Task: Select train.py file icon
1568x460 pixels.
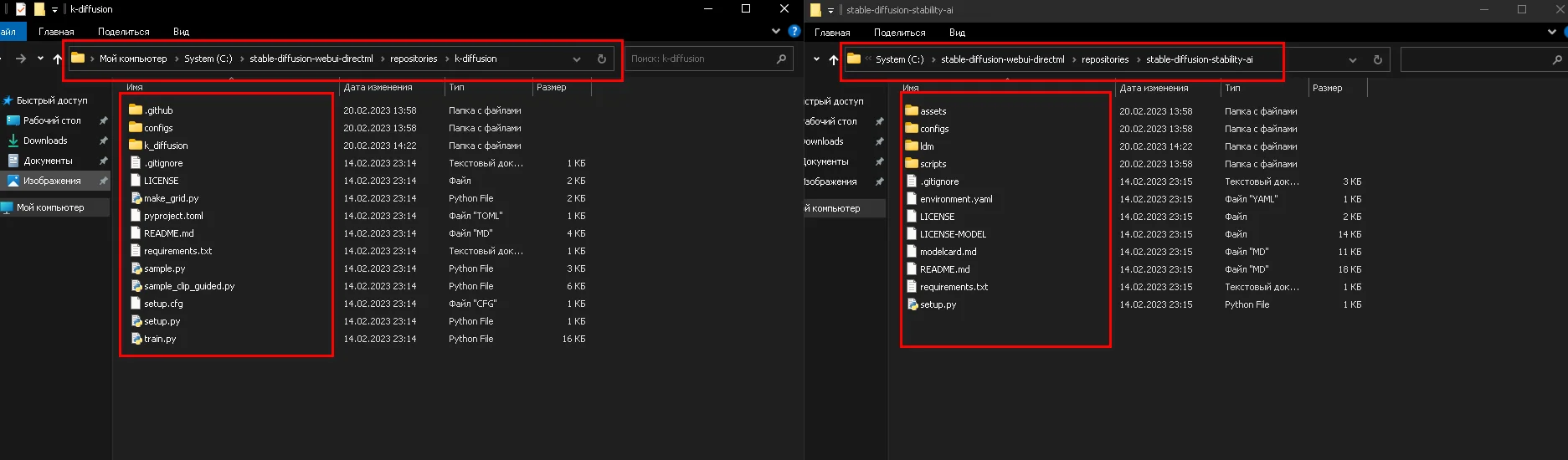Action: [136, 339]
